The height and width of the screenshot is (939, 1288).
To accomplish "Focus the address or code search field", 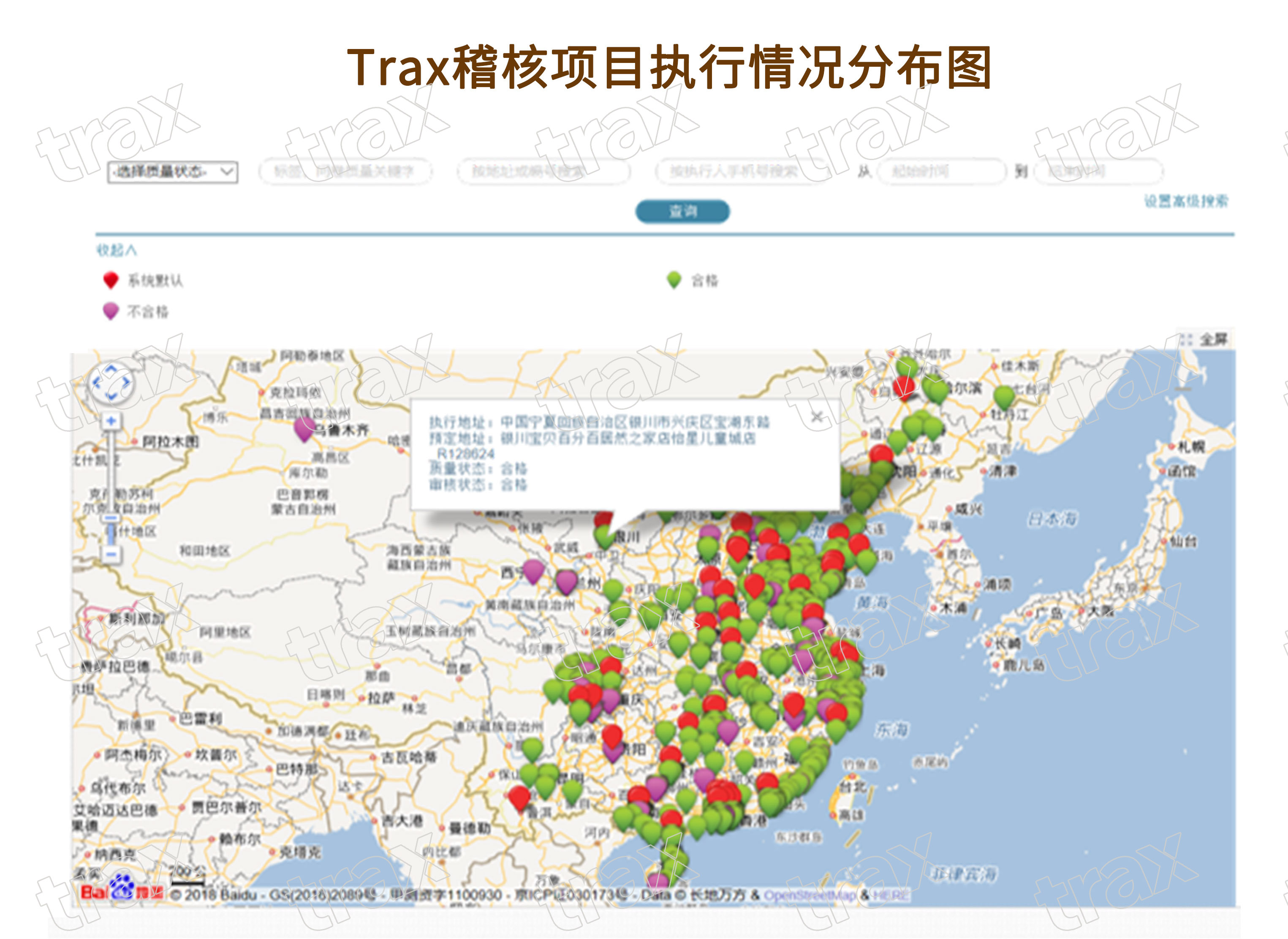I will [x=544, y=171].
